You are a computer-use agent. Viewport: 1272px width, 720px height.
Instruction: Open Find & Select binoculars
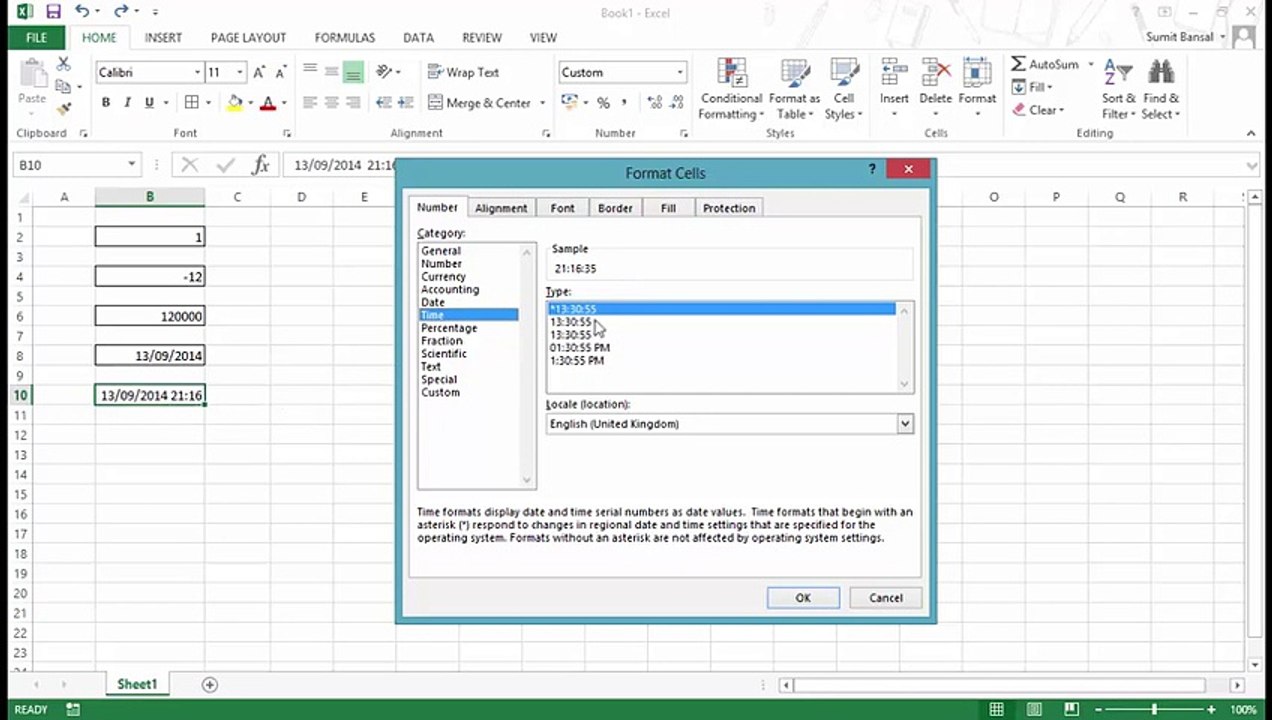pyautogui.click(x=1161, y=73)
